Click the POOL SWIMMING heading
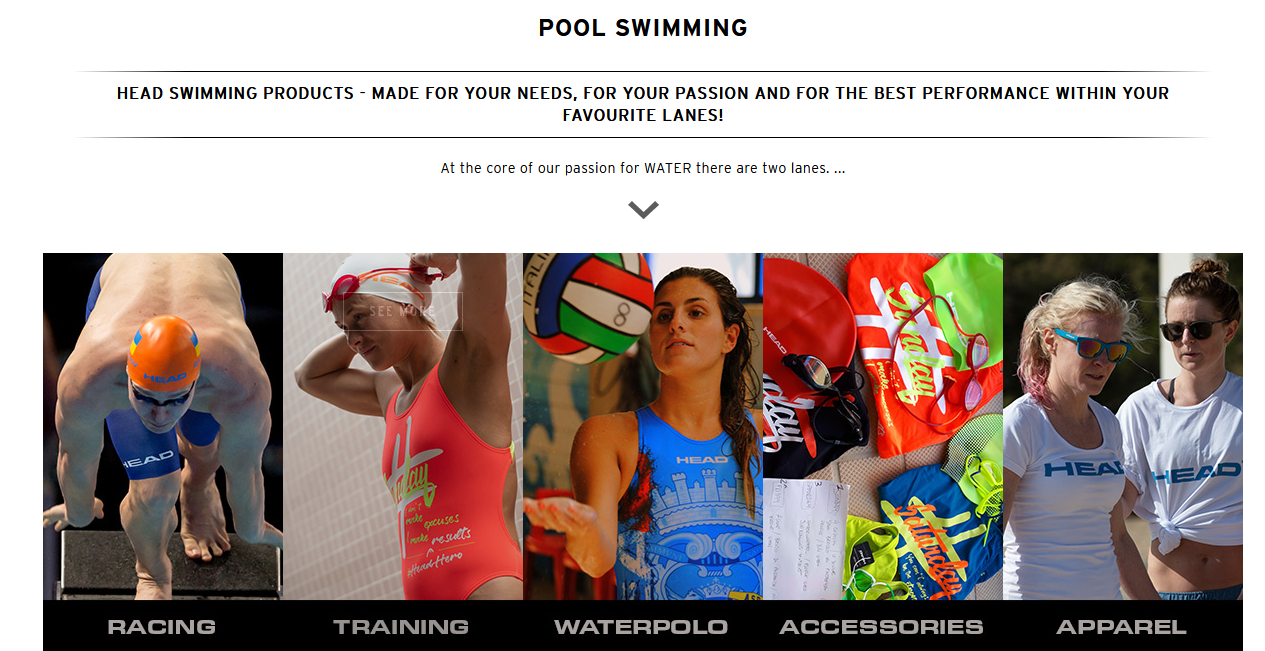This screenshot has height=651, width=1265. pos(643,28)
